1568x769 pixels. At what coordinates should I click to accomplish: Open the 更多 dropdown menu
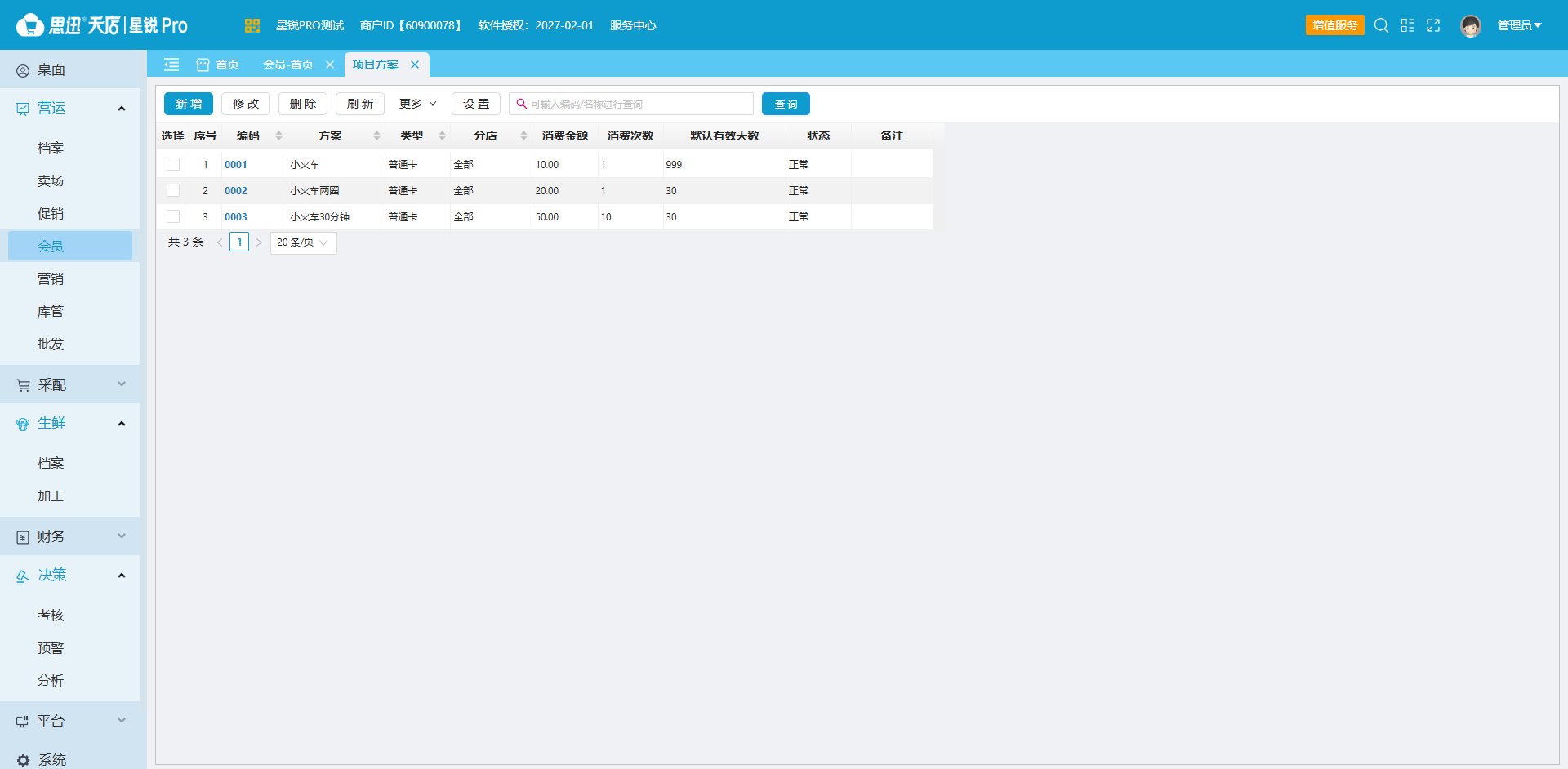pyautogui.click(x=417, y=104)
